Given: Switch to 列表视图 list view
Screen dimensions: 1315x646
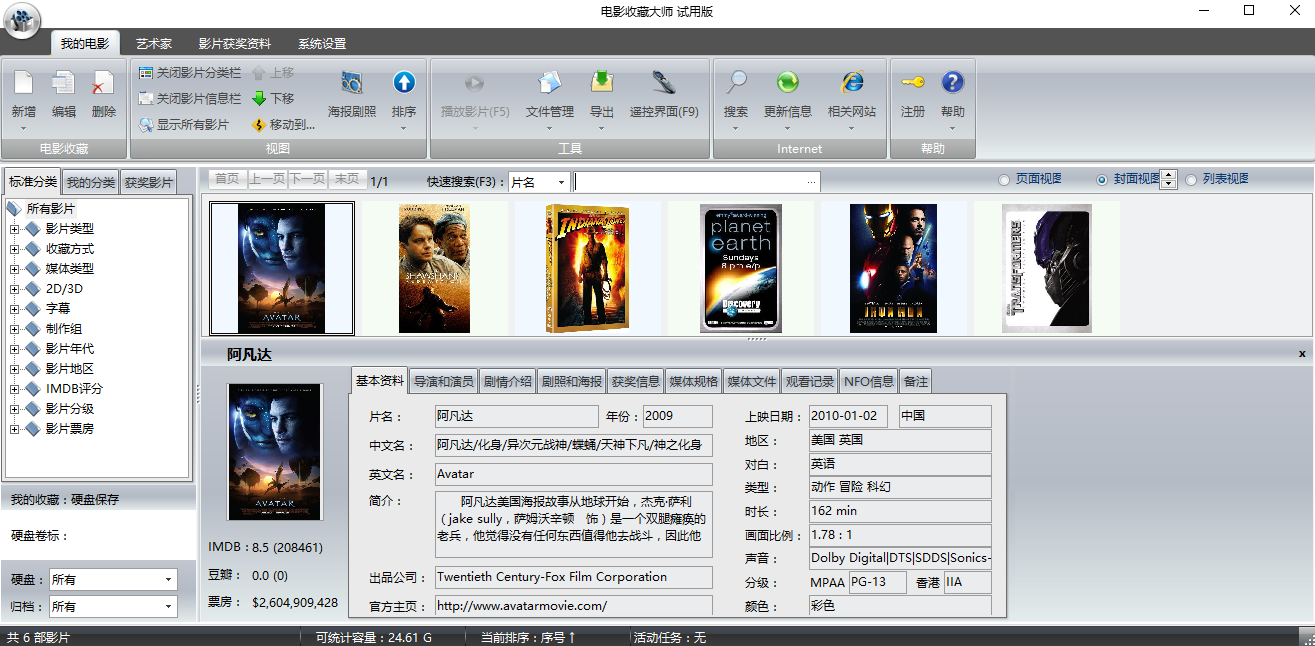Looking at the screenshot, I should click(x=1191, y=180).
